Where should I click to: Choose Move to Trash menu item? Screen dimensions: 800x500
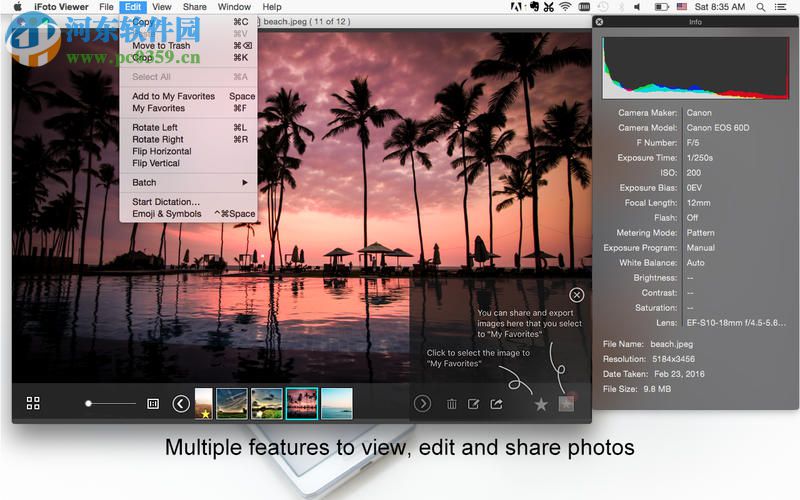(188, 45)
